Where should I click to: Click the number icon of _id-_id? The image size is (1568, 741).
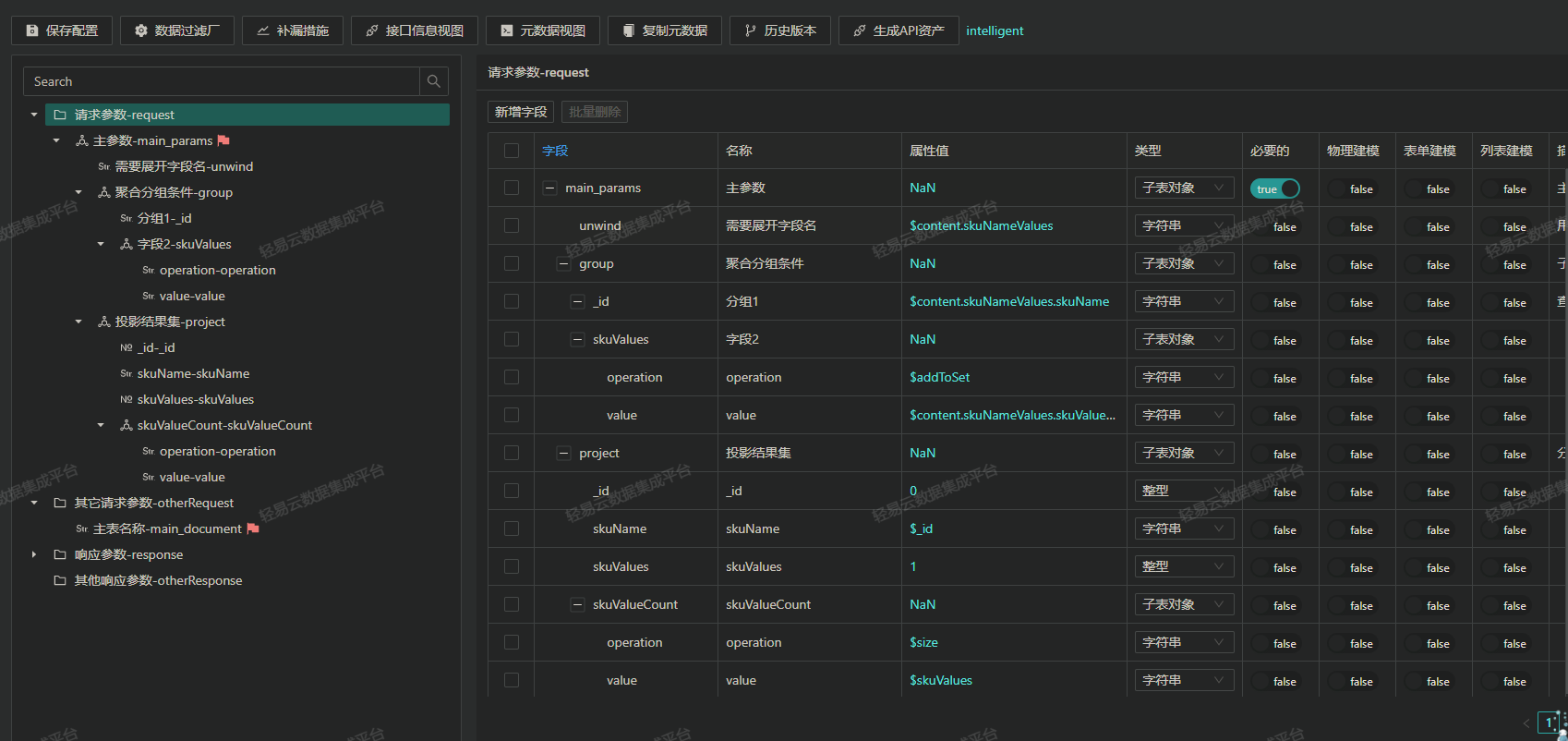[127, 347]
